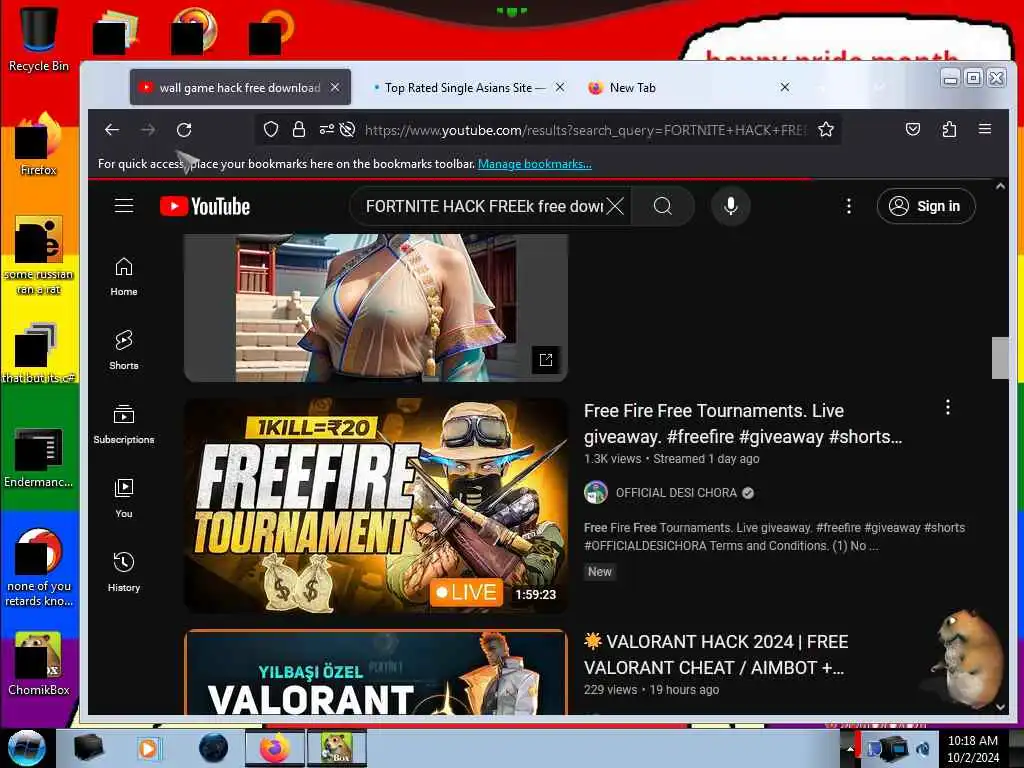Viewport: 1024px width, 768px height.
Task: Click the scrollbar up arrow
Action: point(1000,187)
